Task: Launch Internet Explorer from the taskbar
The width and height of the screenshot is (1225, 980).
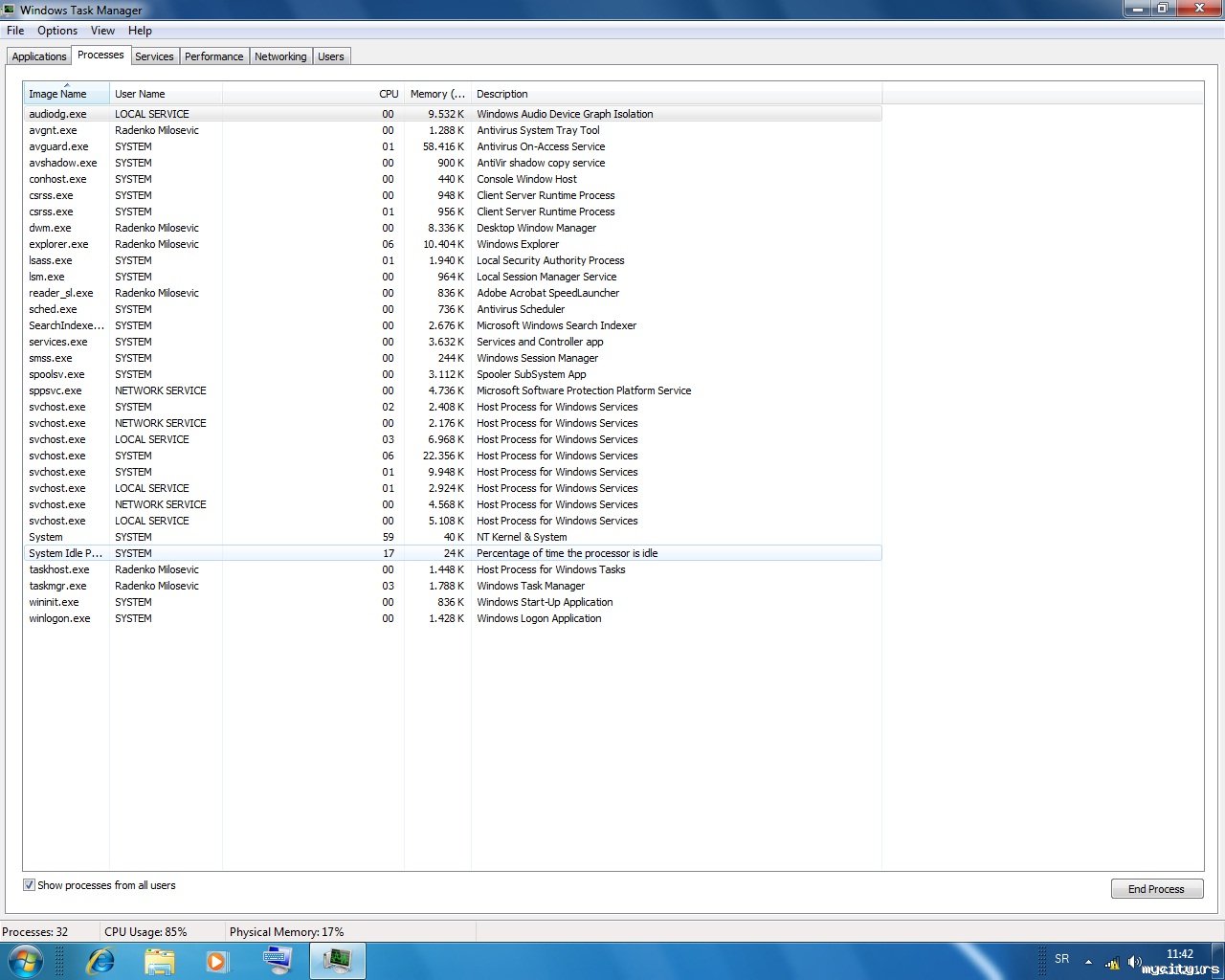Action: tap(100, 961)
